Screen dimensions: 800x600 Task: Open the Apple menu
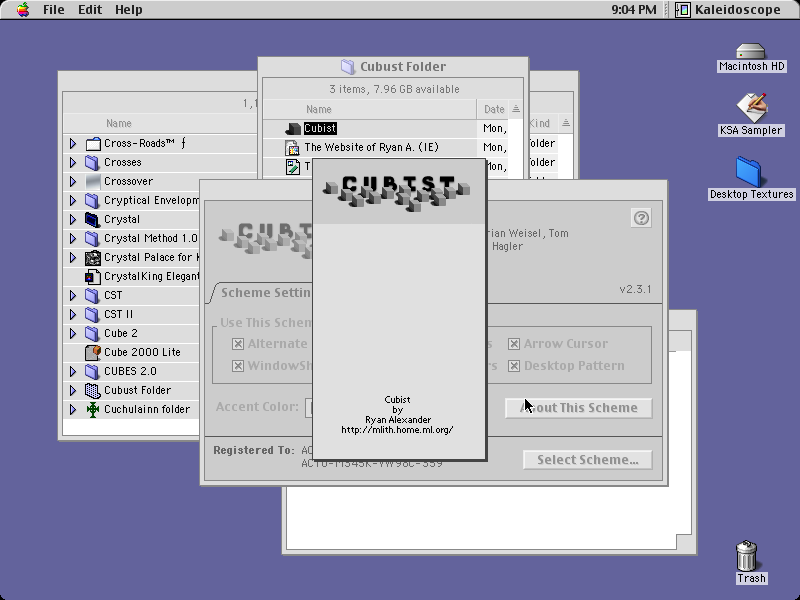click(22, 10)
